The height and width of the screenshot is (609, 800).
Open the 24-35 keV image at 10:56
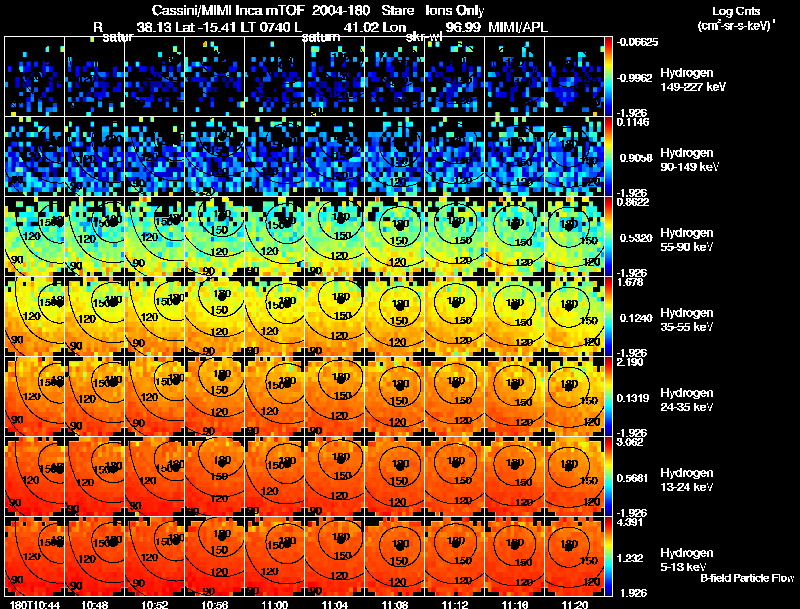click(x=215, y=396)
